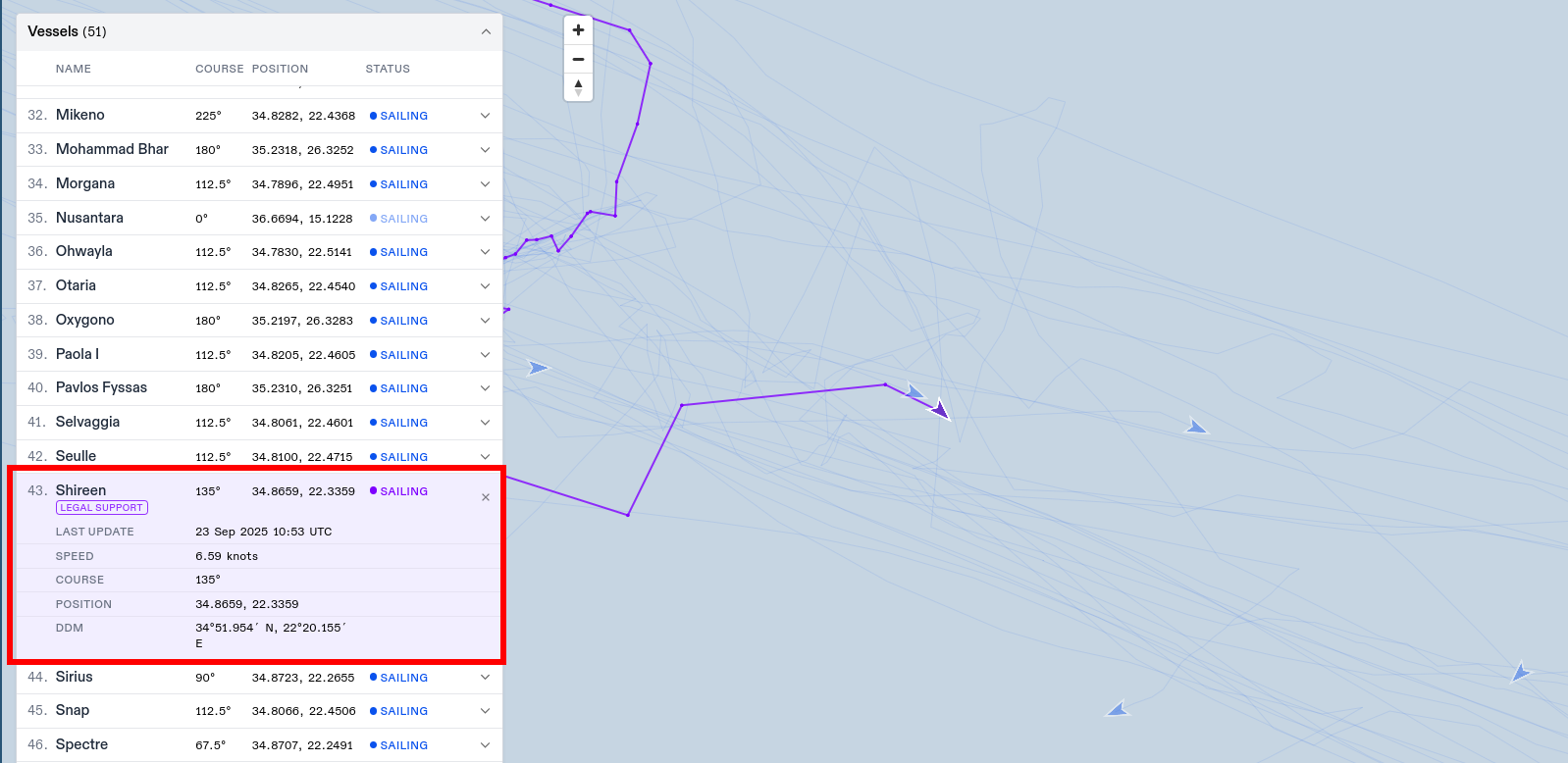Click the SAILING status of Otaria
Image resolution: width=1568 pixels, height=763 pixels.
(x=403, y=286)
